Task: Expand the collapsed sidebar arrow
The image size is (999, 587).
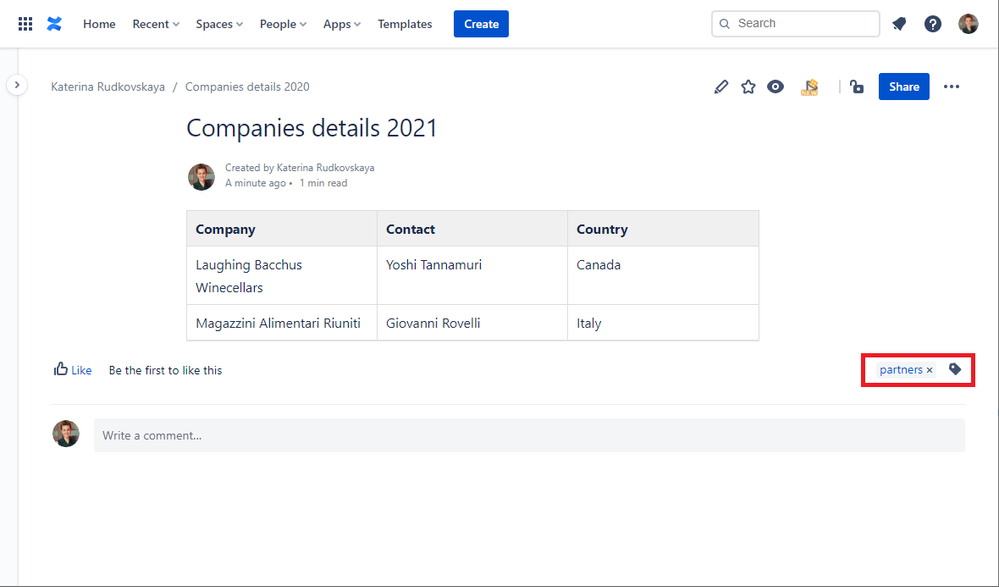Action: tap(17, 85)
